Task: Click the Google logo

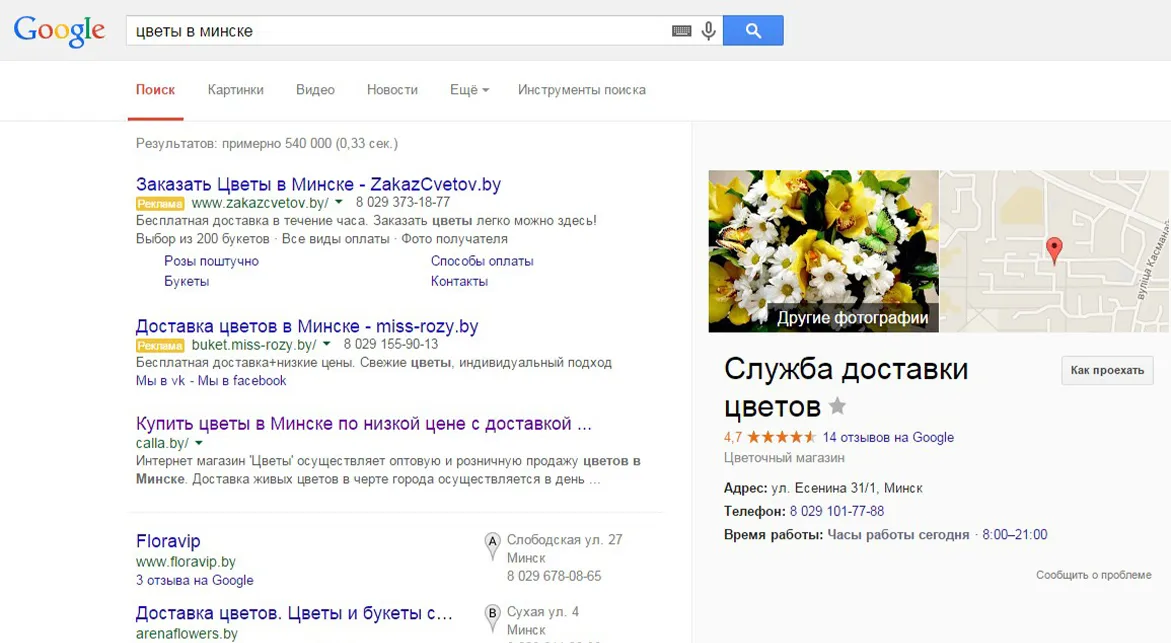Action: pyautogui.click(x=59, y=31)
